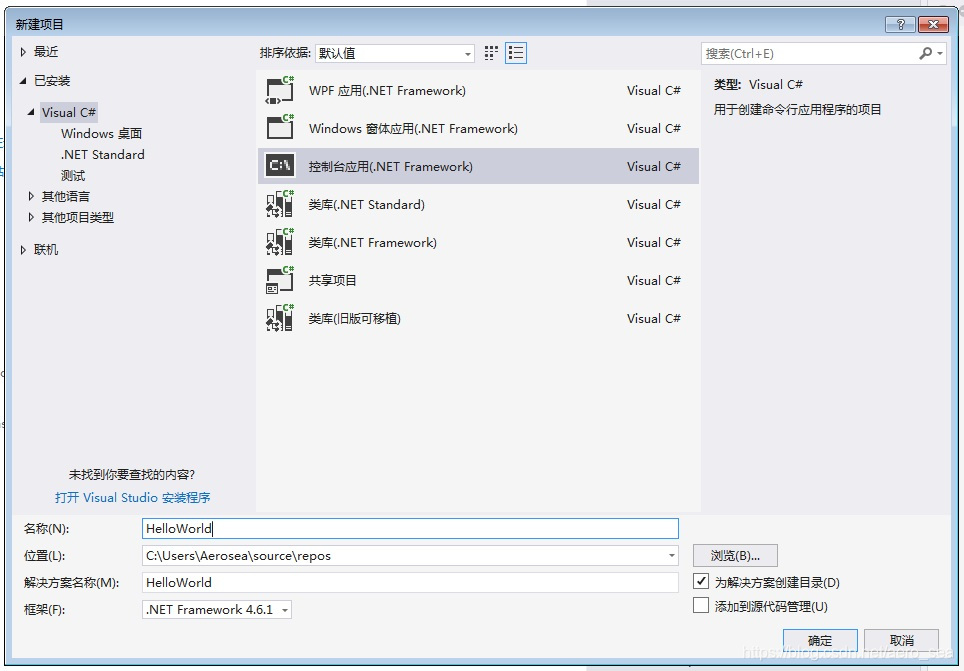The image size is (964, 671).
Task: Select Windows 桌面 category
Action: (101, 133)
